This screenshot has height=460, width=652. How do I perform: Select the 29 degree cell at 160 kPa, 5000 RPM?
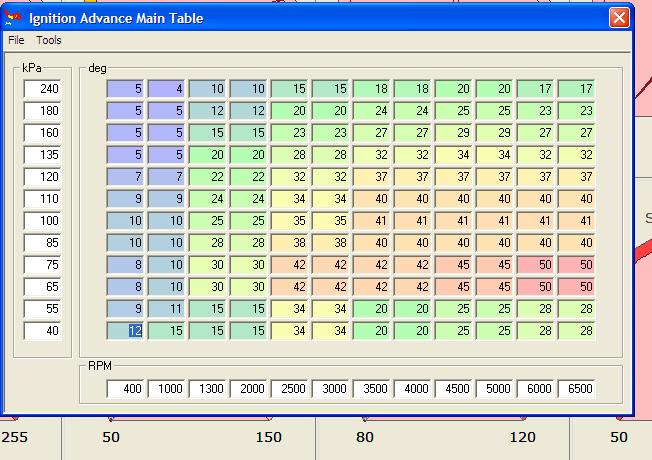point(495,133)
